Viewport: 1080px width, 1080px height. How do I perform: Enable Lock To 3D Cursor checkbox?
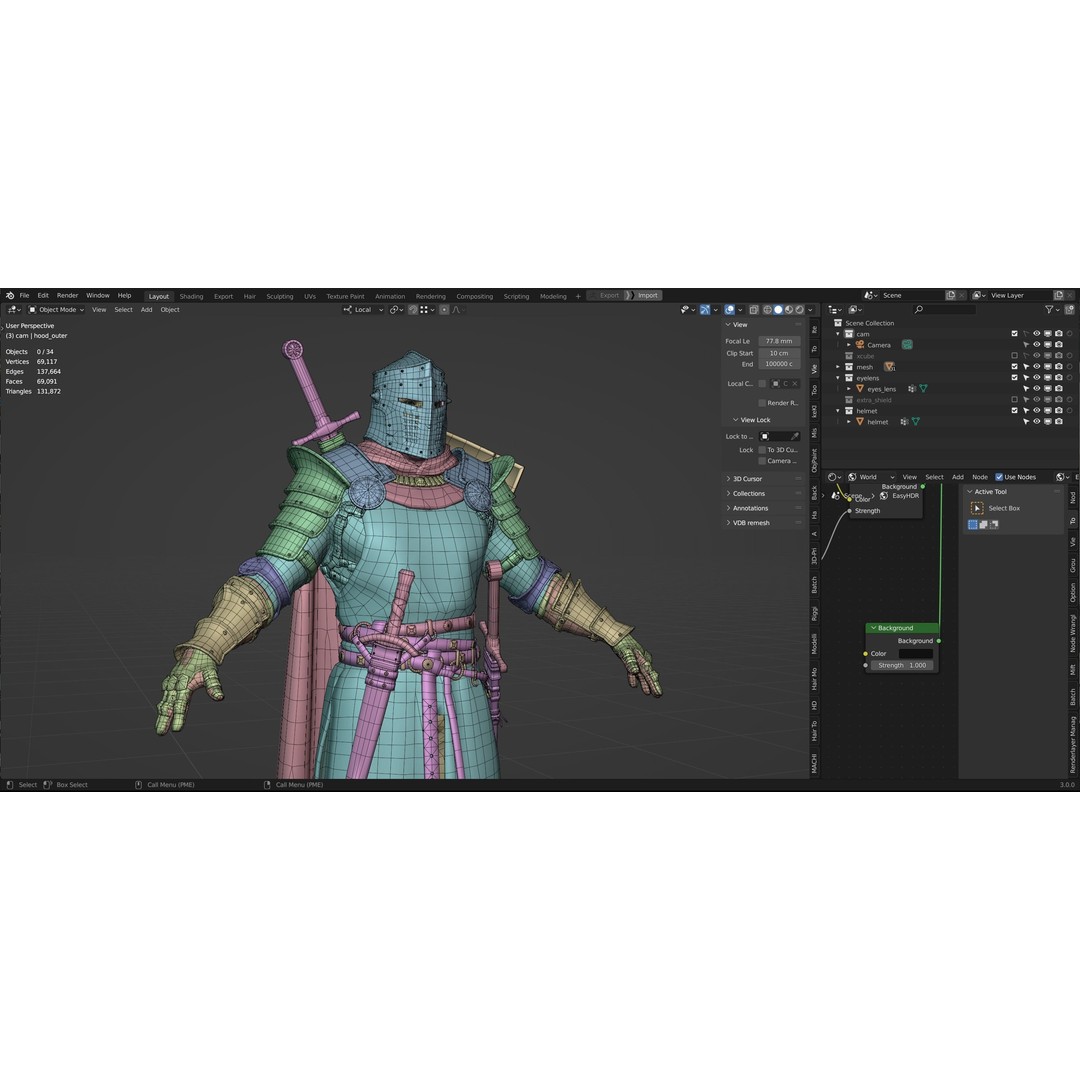point(762,450)
